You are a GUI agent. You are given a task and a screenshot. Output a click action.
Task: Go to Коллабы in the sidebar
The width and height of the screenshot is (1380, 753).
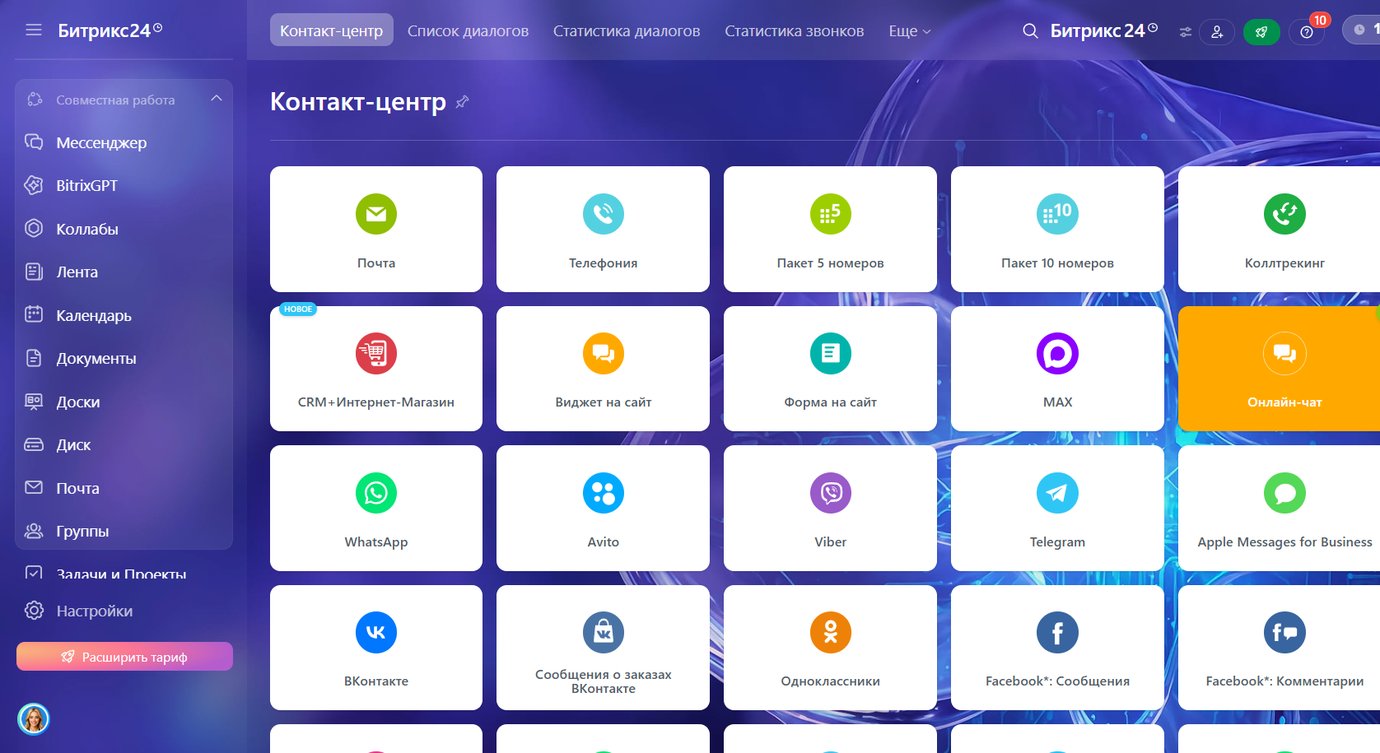coord(124,229)
